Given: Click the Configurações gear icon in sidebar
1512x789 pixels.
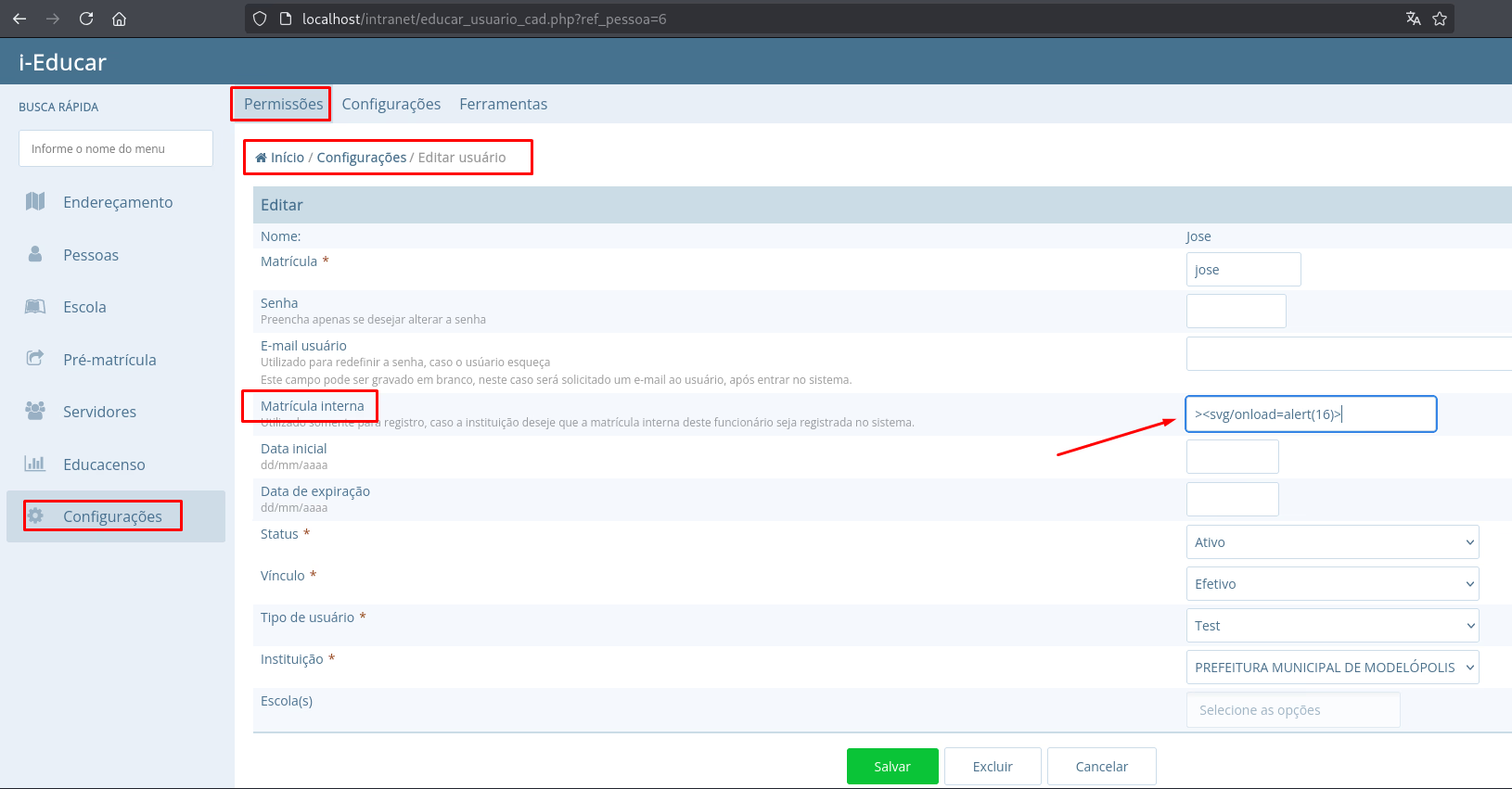Looking at the screenshot, I should 35,515.
